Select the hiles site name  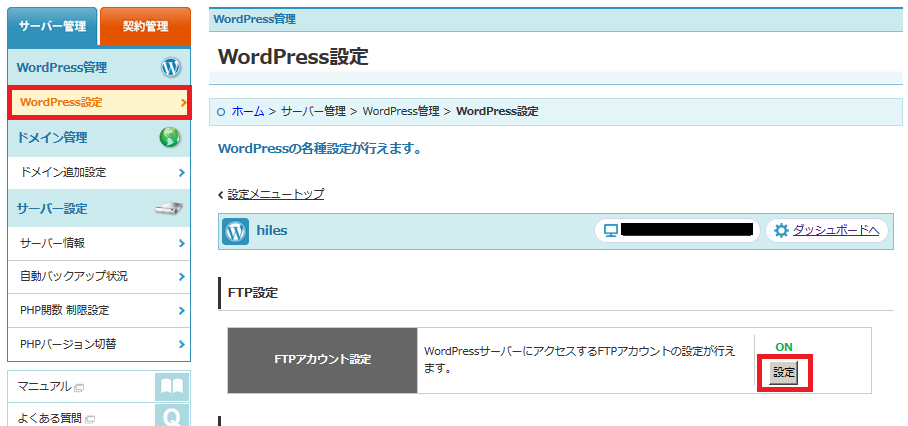click(272, 231)
